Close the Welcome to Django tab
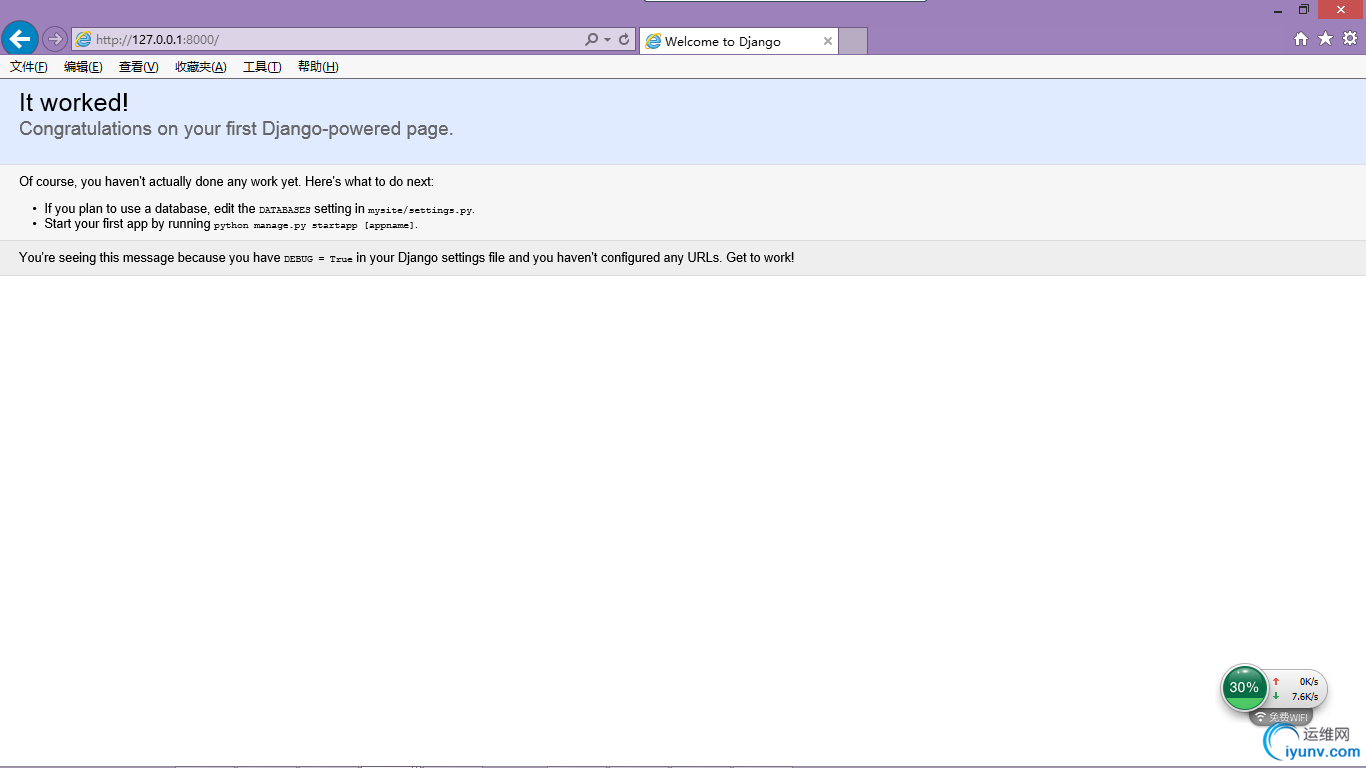1366x768 pixels. [x=828, y=41]
